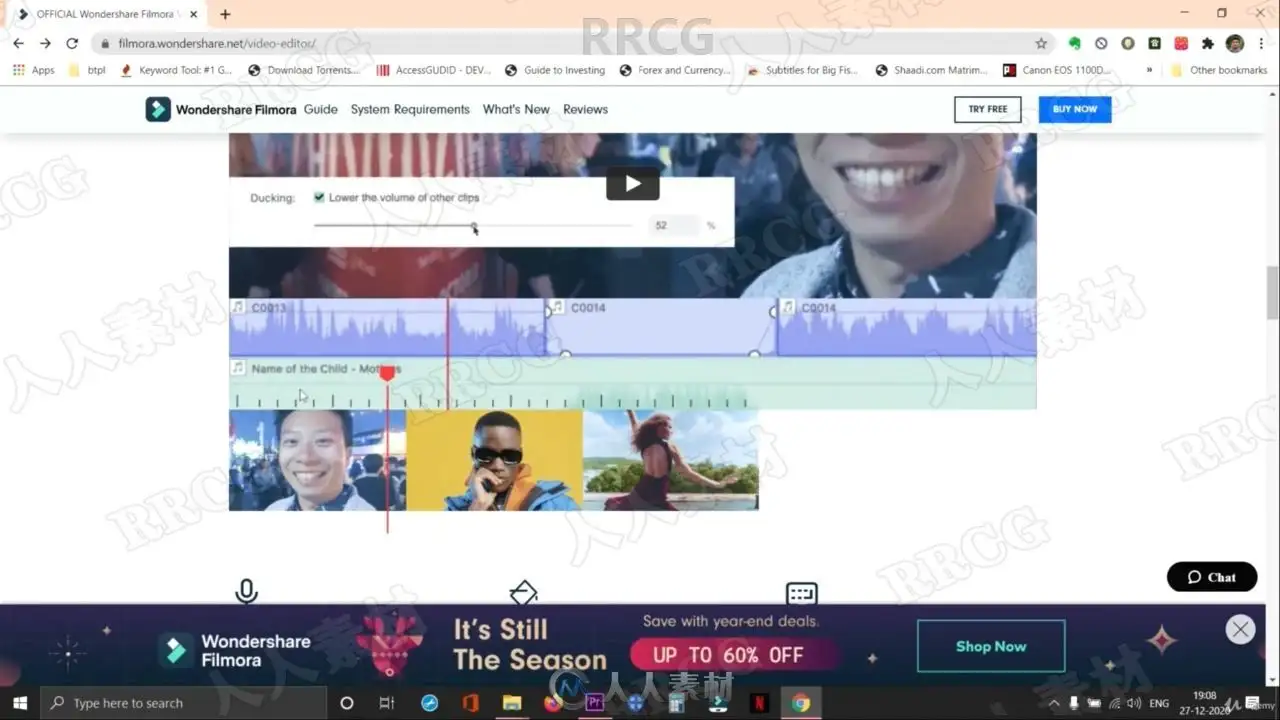Image resolution: width=1280 pixels, height=720 pixels.
Task: Open the Wondershare Filmora logo home link
Action: (x=221, y=109)
